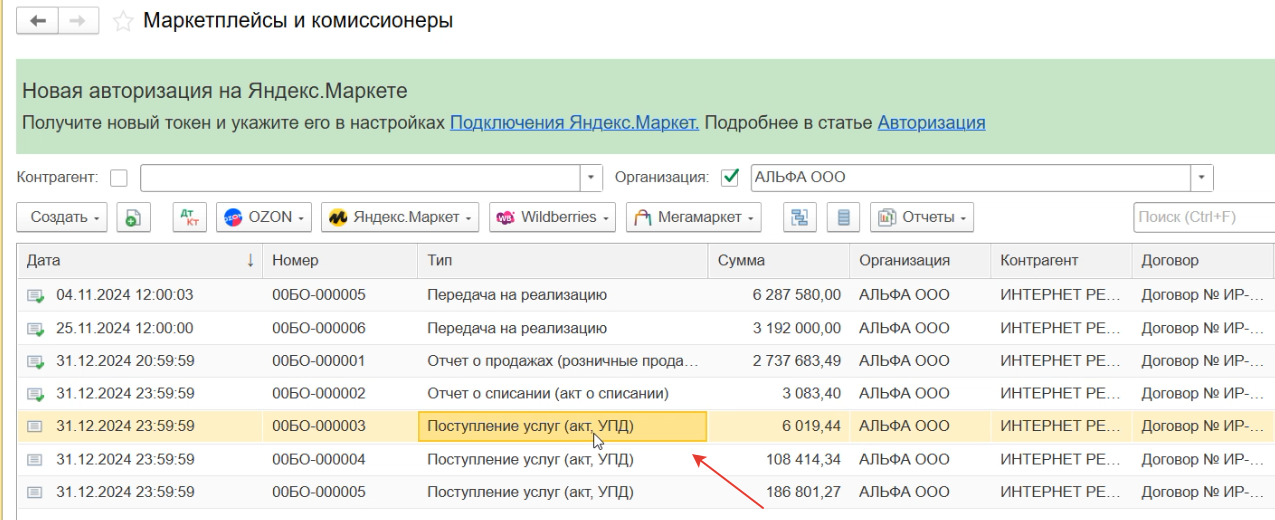Show accounting entries with Дт/Кт icon

[187, 217]
